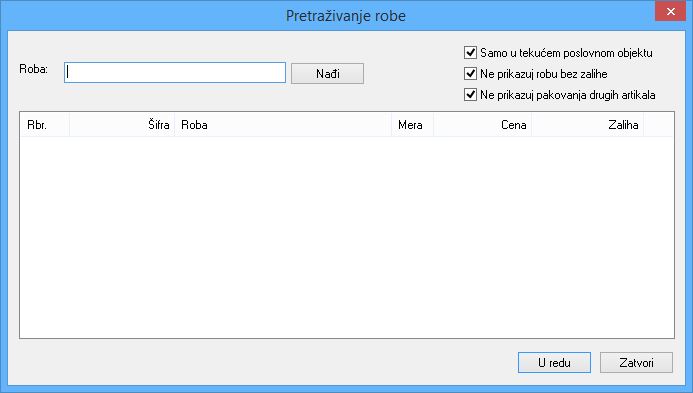Click into the Roba search input field
The height and width of the screenshot is (393, 693).
click(x=175, y=72)
